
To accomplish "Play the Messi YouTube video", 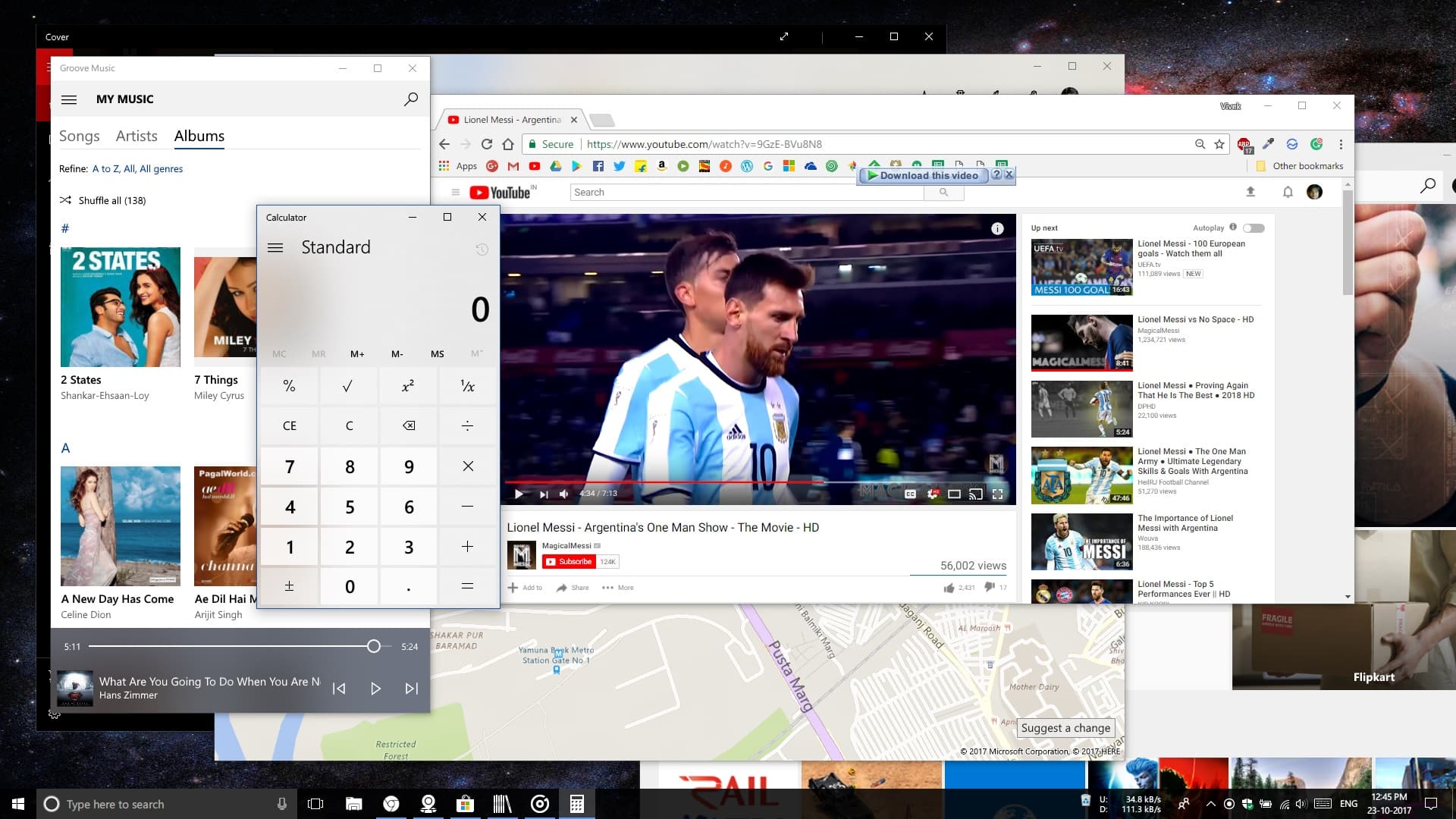I will [x=519, y=494].
